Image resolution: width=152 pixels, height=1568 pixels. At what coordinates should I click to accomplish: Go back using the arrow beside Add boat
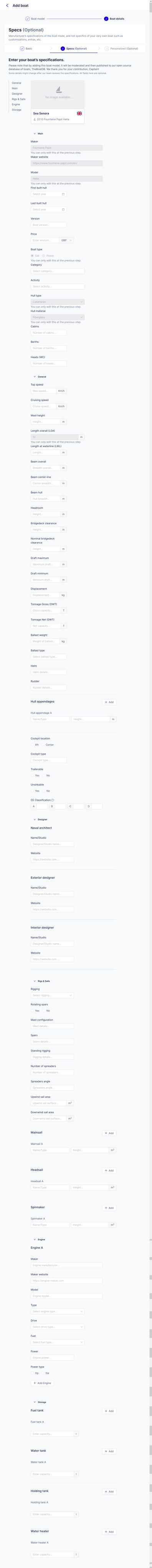click(x=7, y=5)
